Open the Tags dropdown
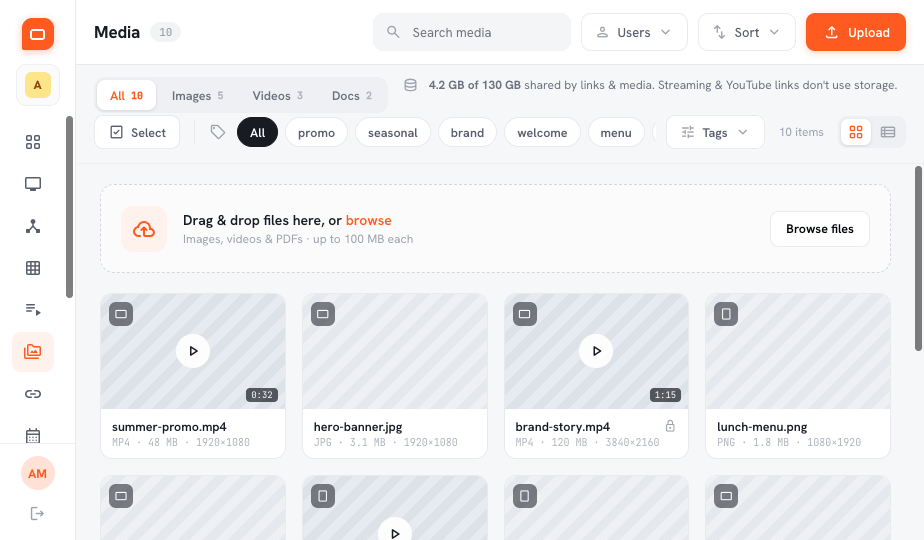The image size is (924, 540). tap(715, 133)
